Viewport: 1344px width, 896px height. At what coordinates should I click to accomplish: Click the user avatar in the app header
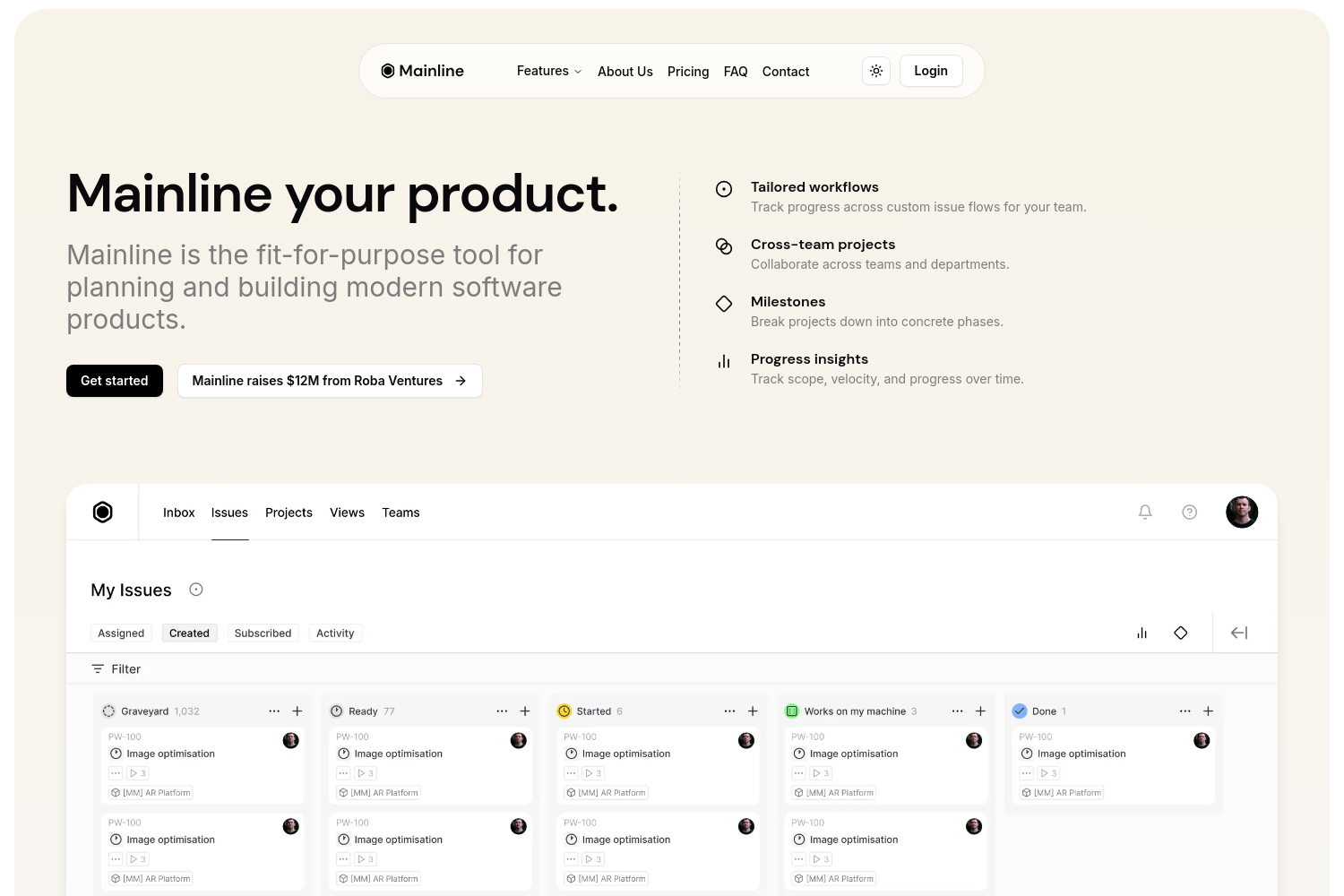[1242, 512]
